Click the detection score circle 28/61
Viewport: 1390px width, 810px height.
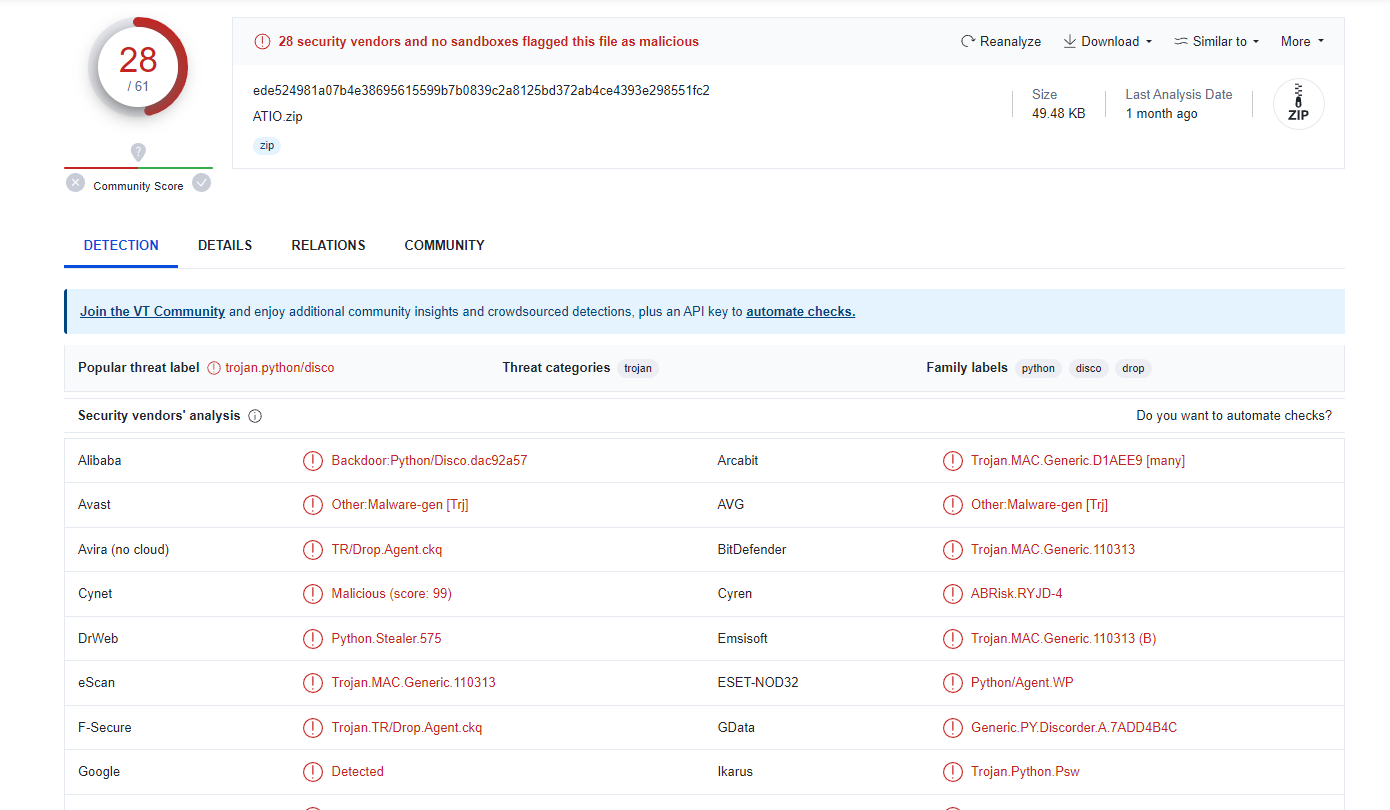(x=138, y=67)
